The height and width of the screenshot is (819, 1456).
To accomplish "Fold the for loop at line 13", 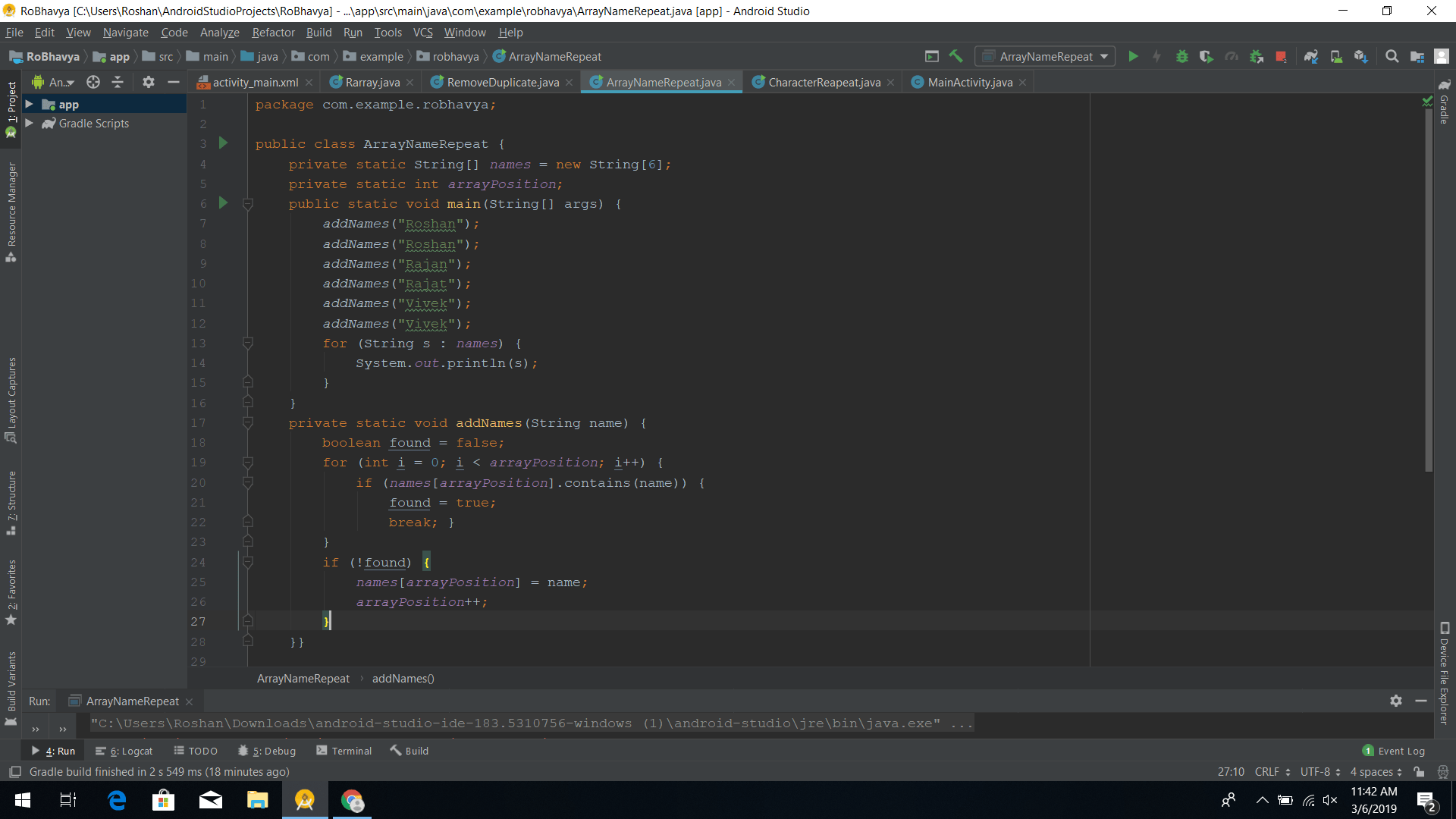I will coord(247,343).
